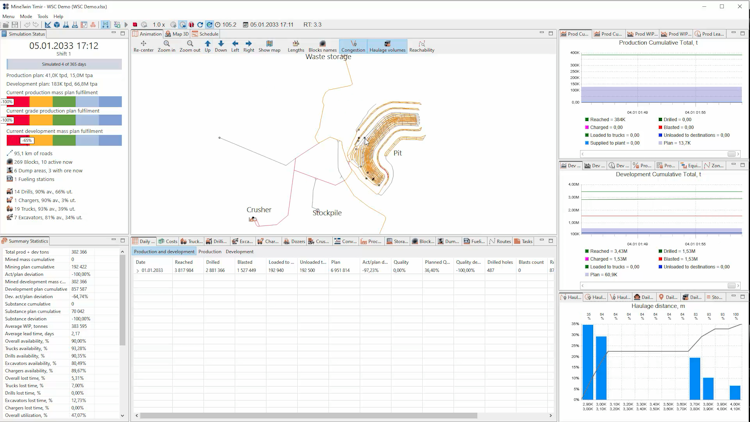Click the chart axes toolbar icon
Image resolution: width=750 pixels, height=422 pixels.
click(x=48, y=24)
